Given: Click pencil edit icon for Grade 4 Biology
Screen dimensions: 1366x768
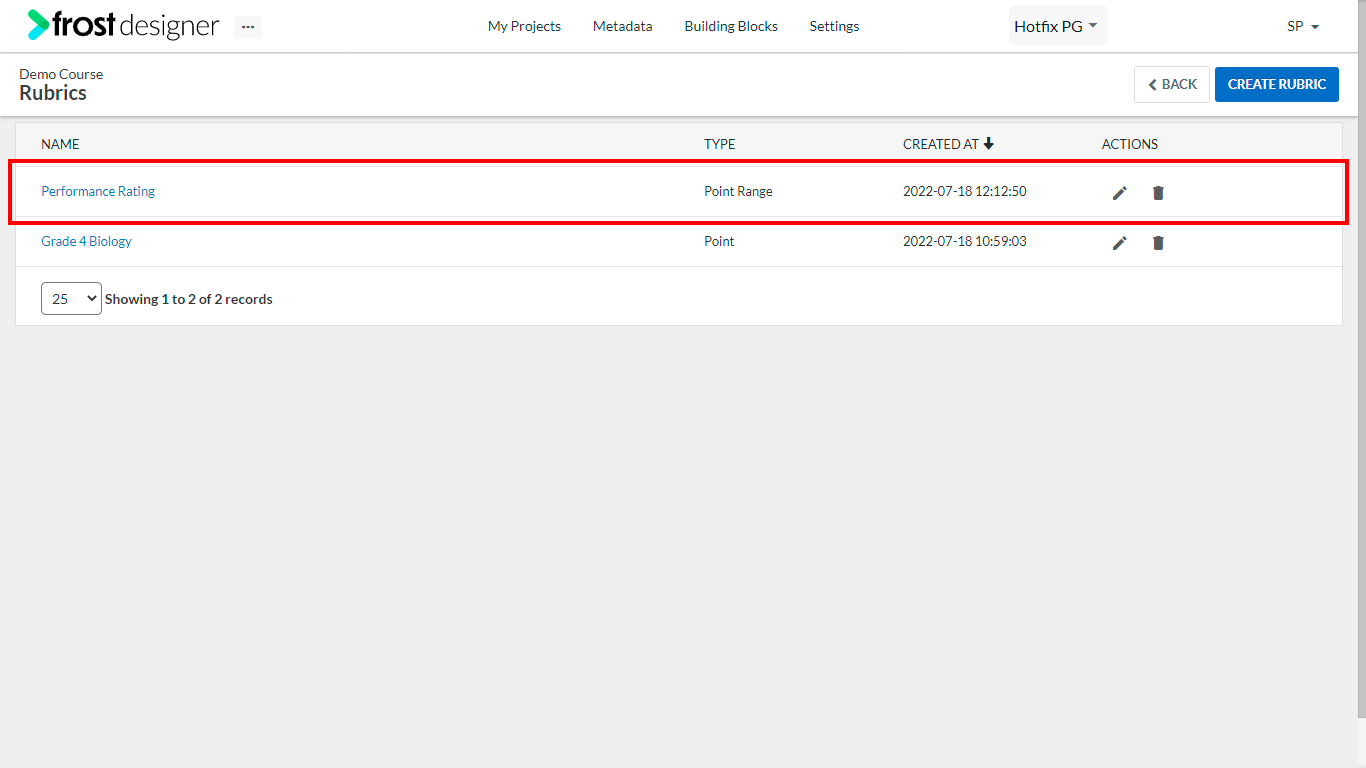Looking at the screenshot, I should (x=1120, y=242).
